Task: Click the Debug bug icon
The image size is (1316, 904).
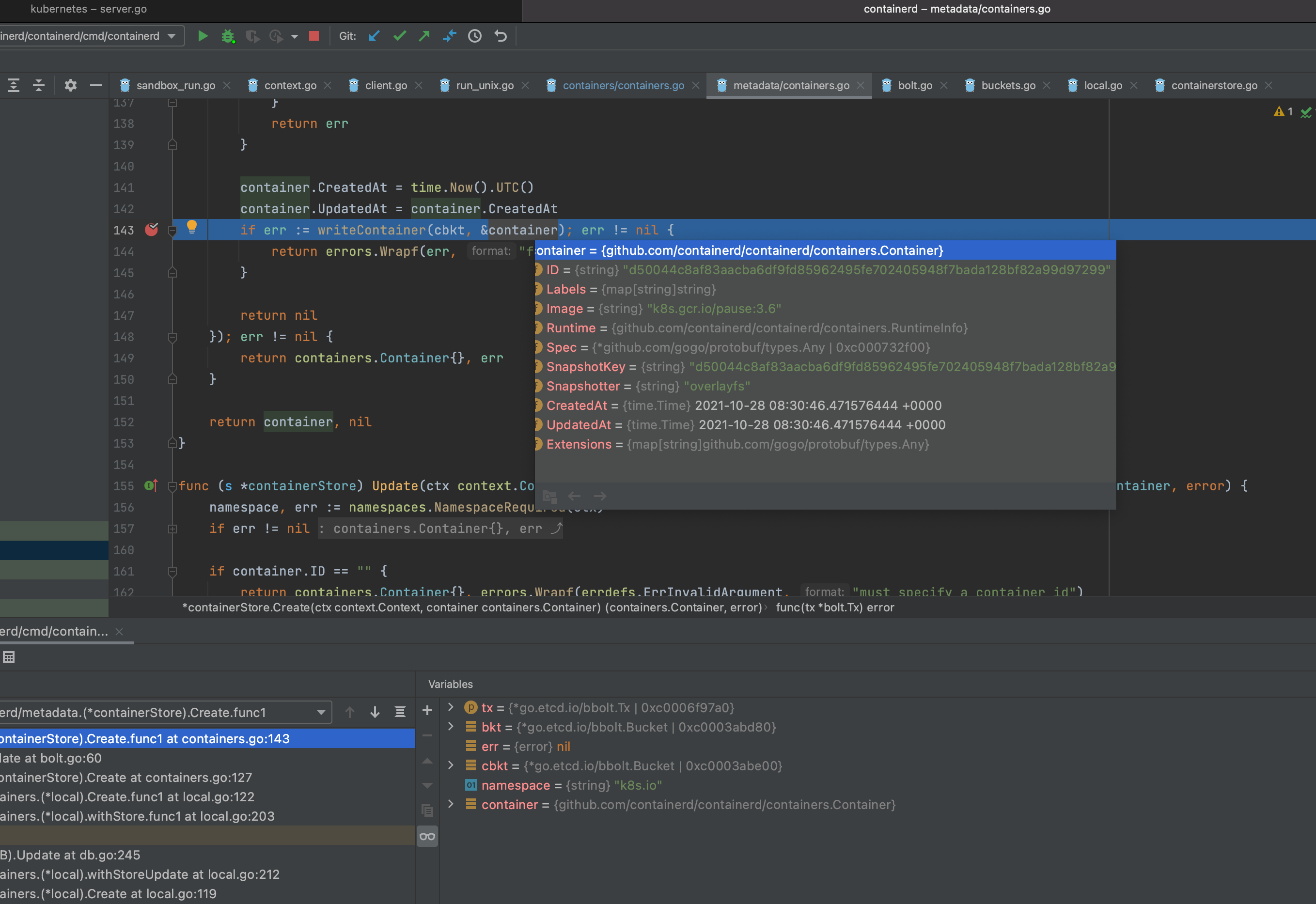Action: pos(227,36)
